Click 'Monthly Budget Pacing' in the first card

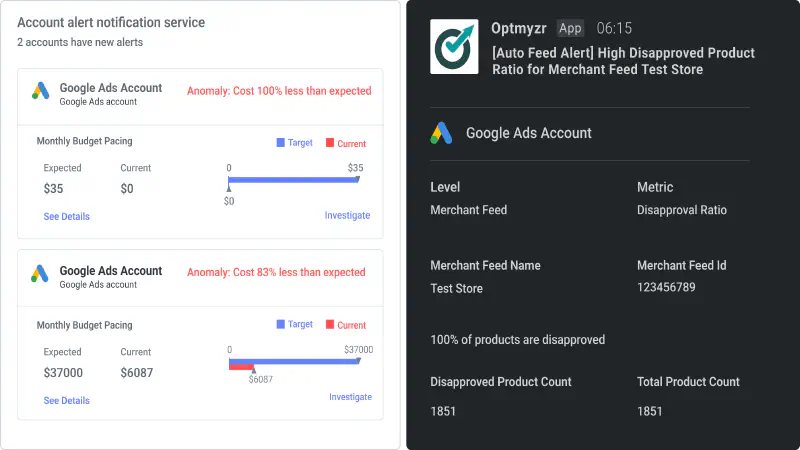click(x=84, y=141)
